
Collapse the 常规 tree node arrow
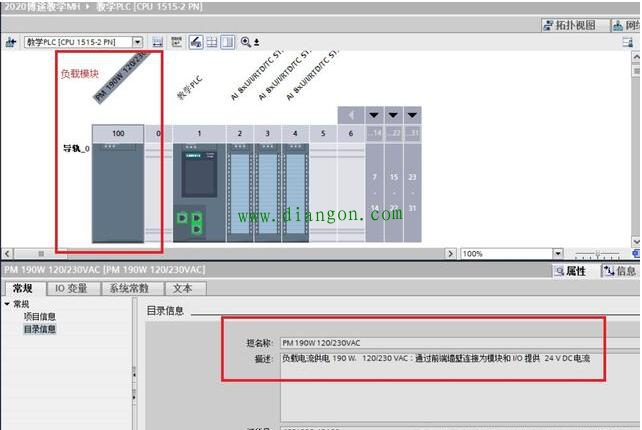click(x=7, y=304)
